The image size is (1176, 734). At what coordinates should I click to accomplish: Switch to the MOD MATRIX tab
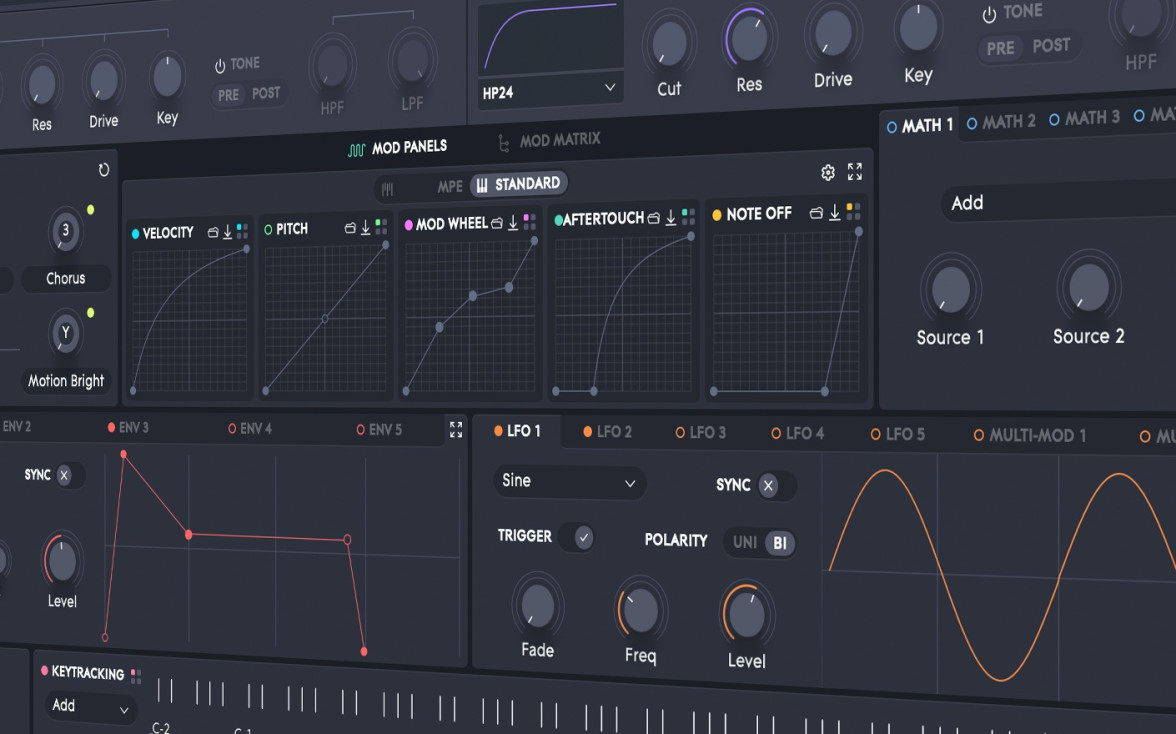(549, 140)
